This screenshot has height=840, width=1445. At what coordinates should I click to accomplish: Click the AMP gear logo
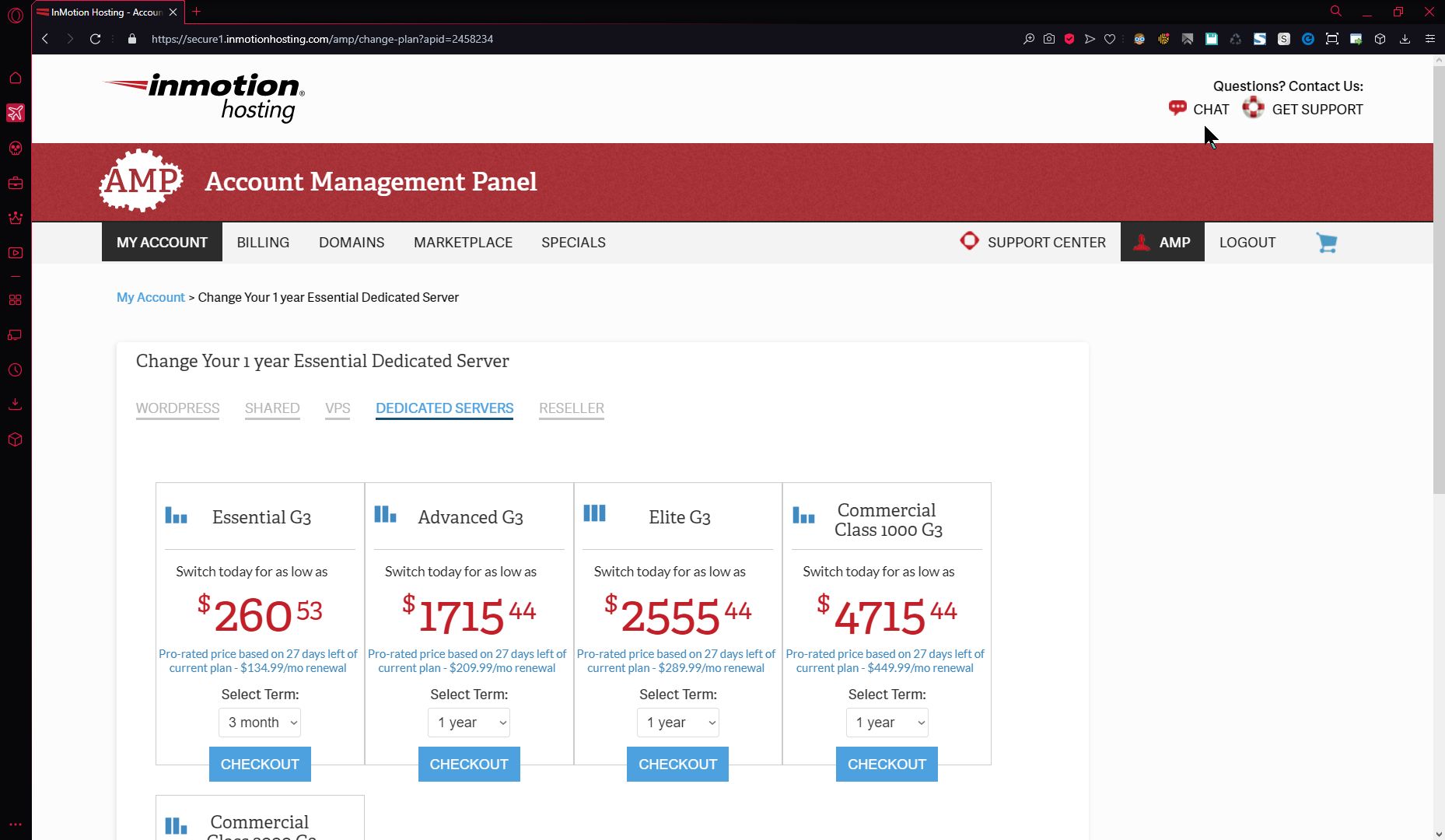pyautogui.click(x=141, y=181)
